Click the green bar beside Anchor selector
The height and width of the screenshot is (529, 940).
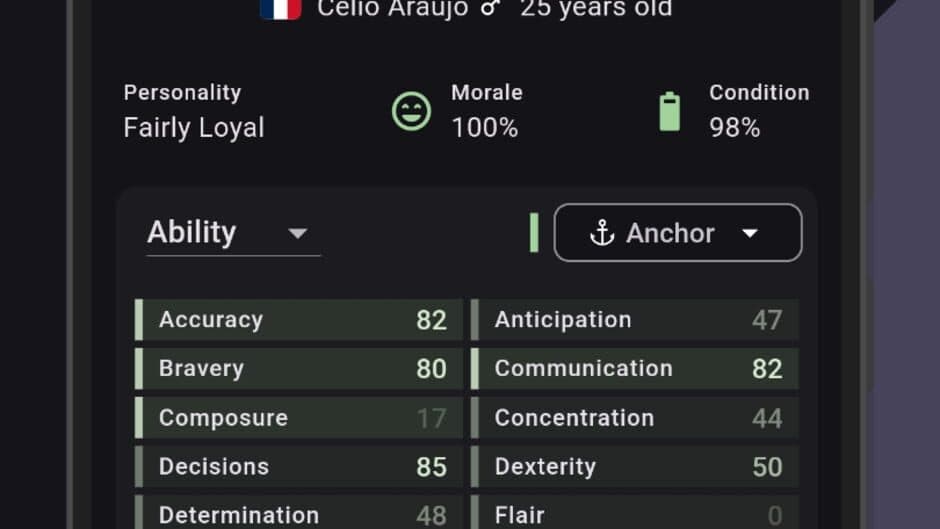click(x=534, y=233)
